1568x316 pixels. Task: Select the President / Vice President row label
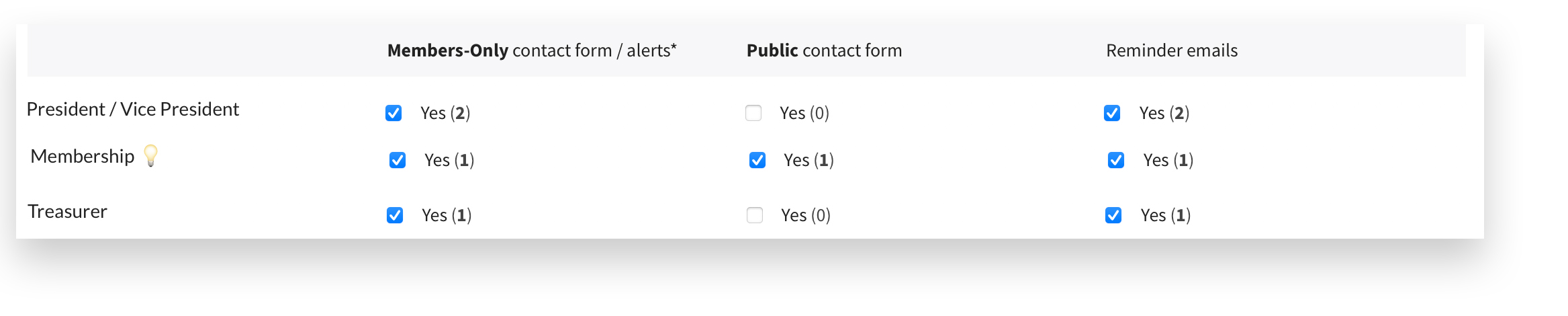click(132, 109)
